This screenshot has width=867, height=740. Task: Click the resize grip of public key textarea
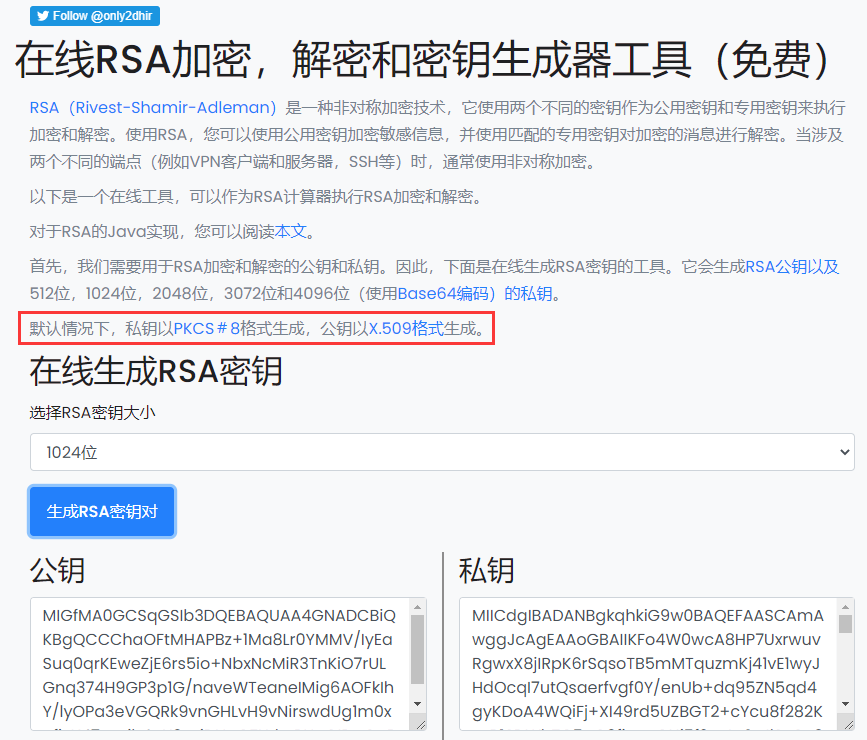click(419, 725)
